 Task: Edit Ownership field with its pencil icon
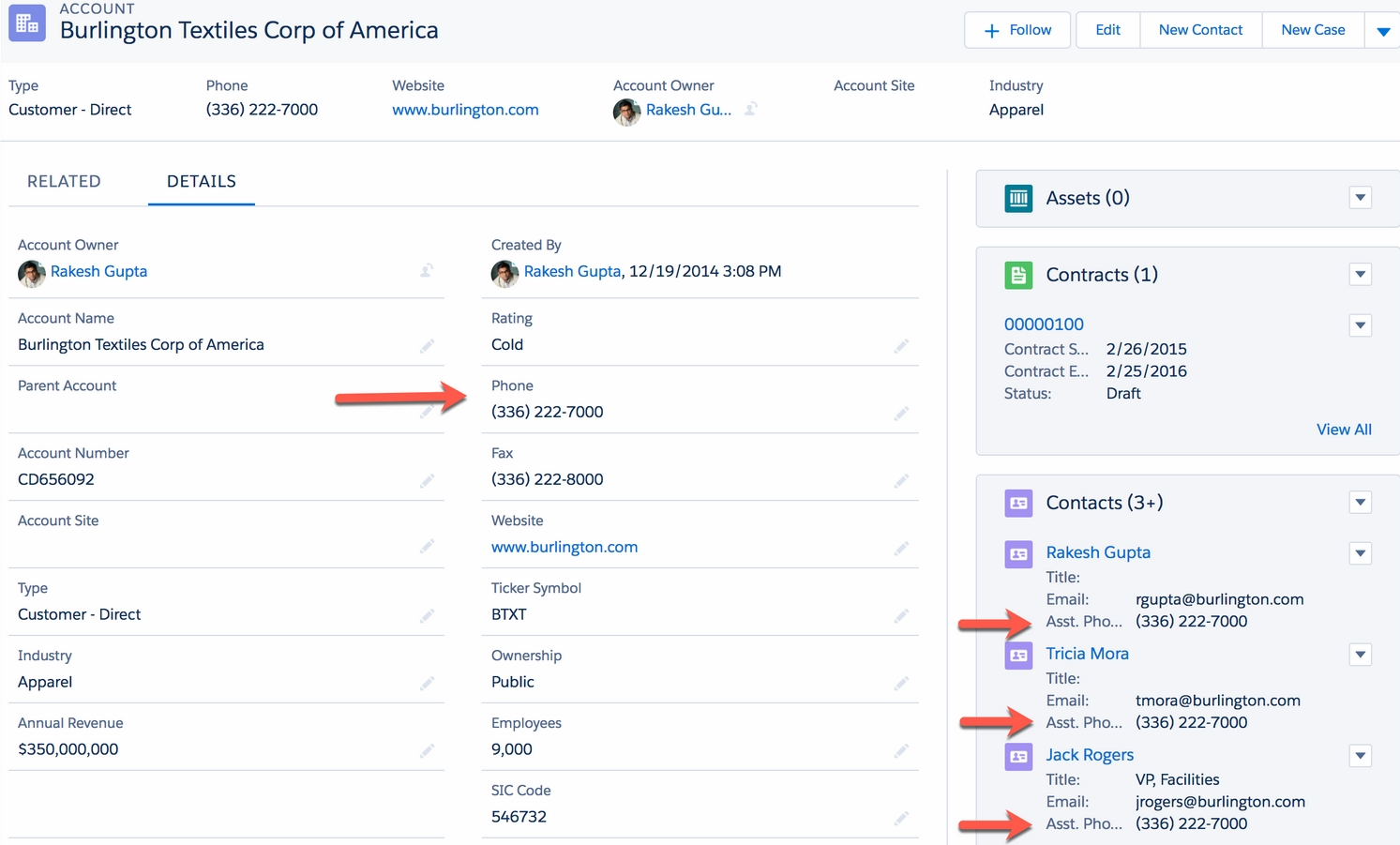point(901,684)
